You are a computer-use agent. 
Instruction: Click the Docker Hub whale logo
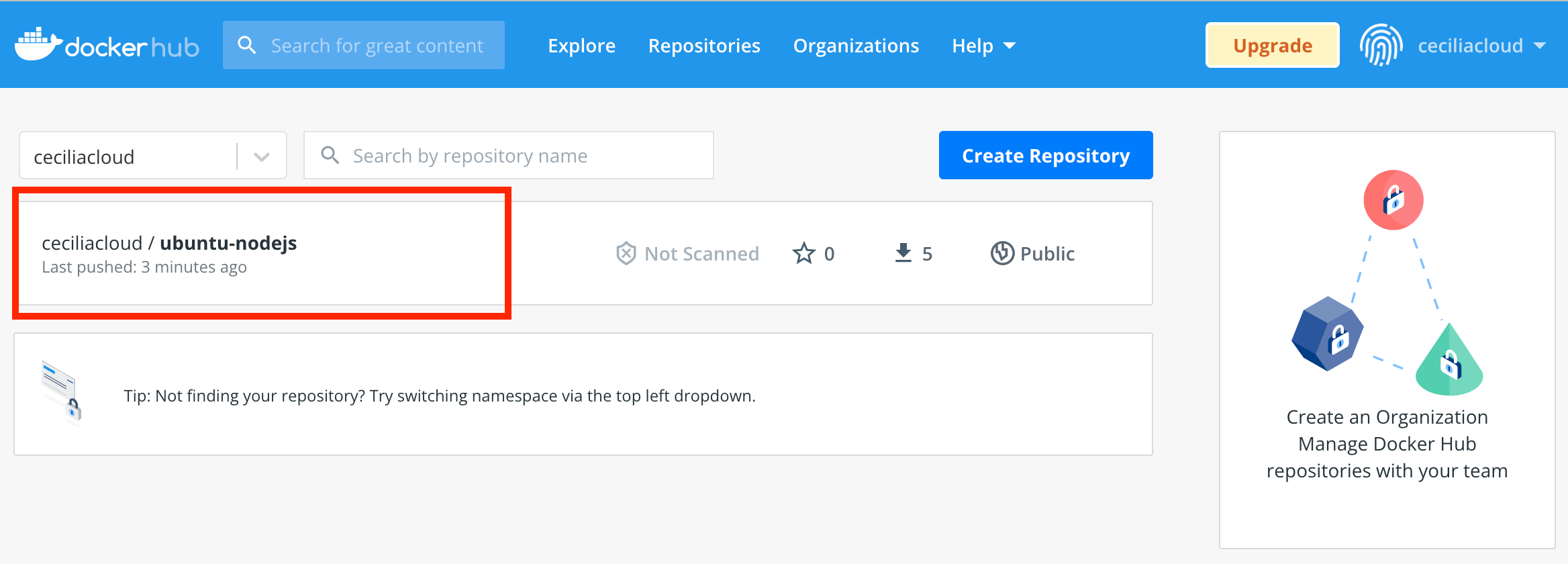click(38, 44)
